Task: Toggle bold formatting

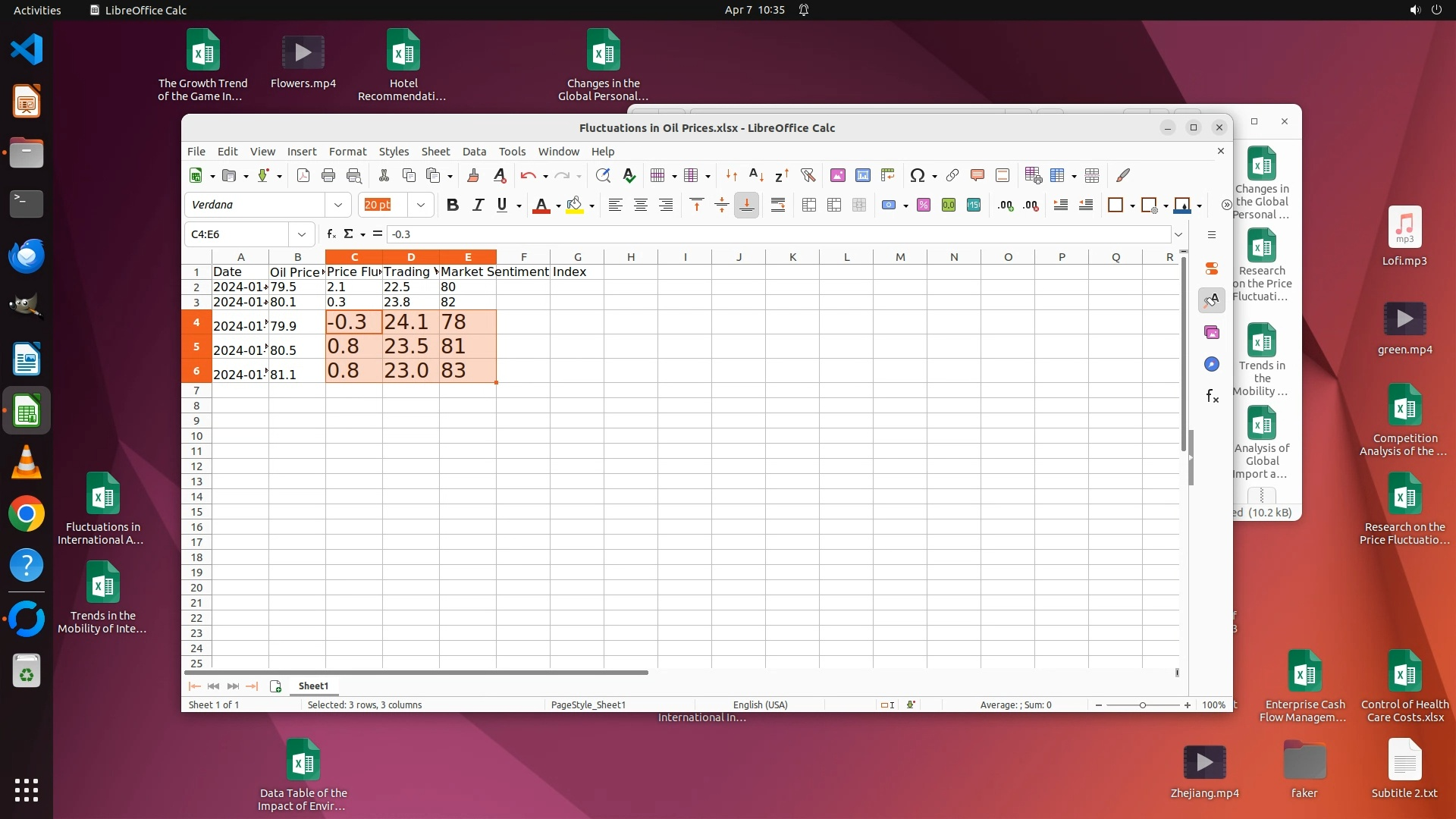Action: 453,205
